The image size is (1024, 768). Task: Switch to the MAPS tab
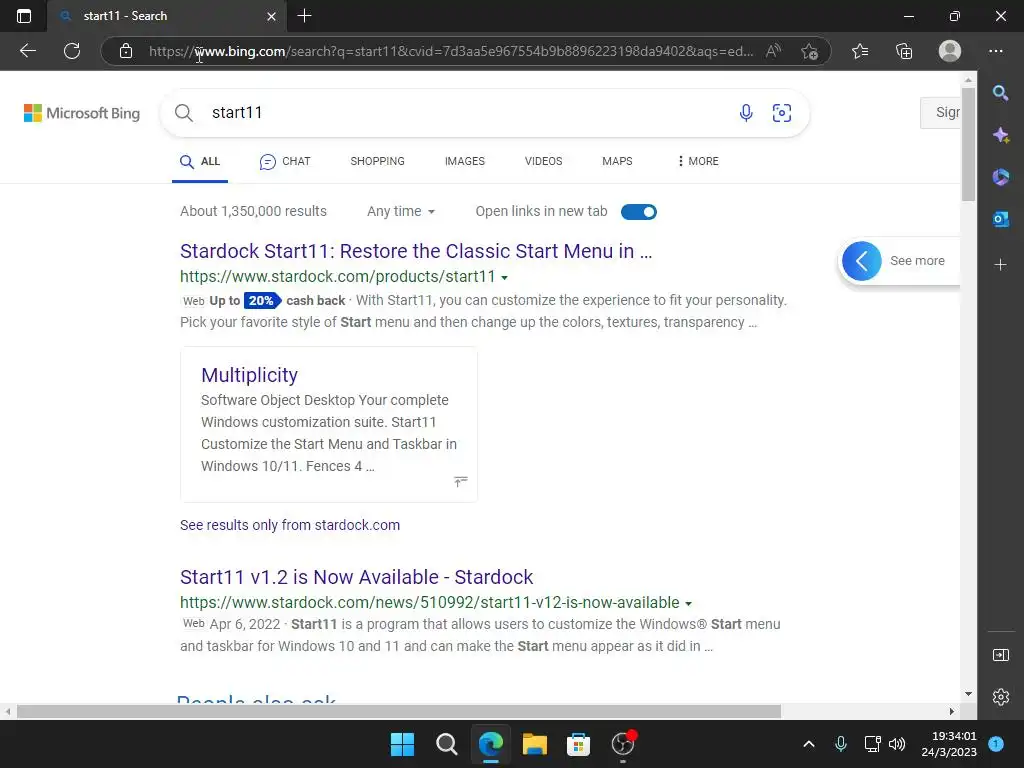click(617, 161)
